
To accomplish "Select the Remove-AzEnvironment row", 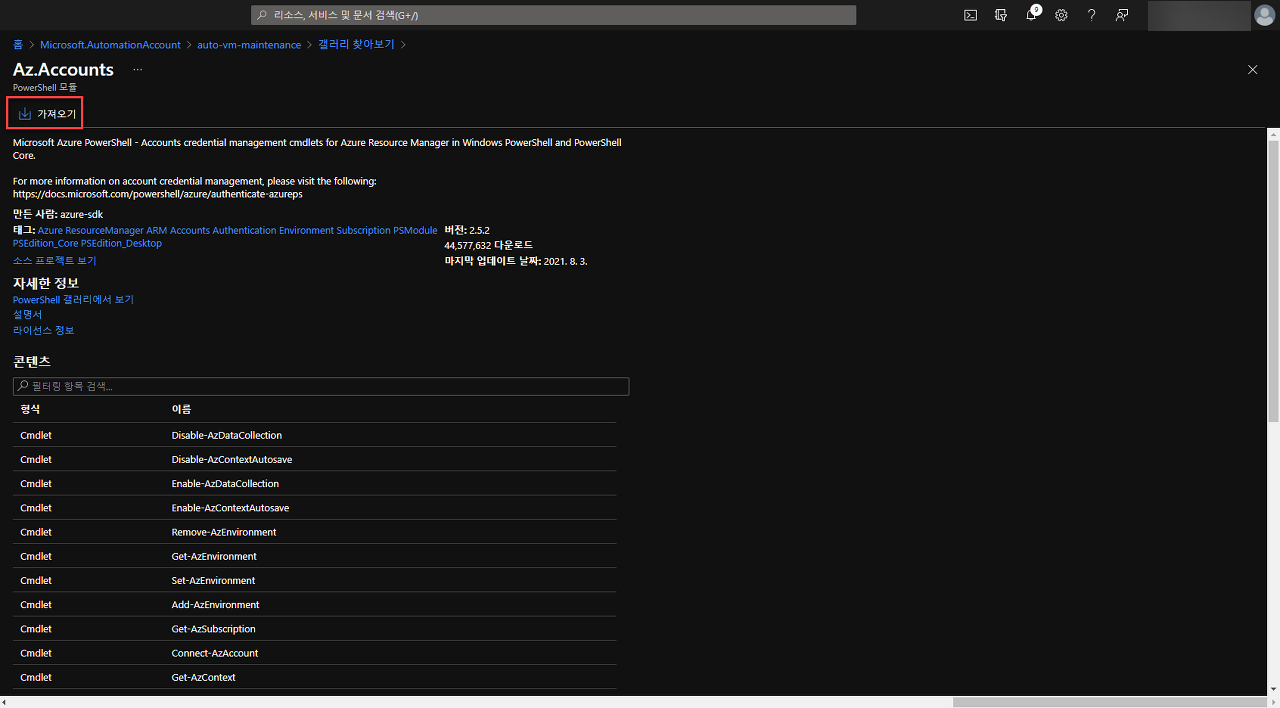I will tap(315, 532).
